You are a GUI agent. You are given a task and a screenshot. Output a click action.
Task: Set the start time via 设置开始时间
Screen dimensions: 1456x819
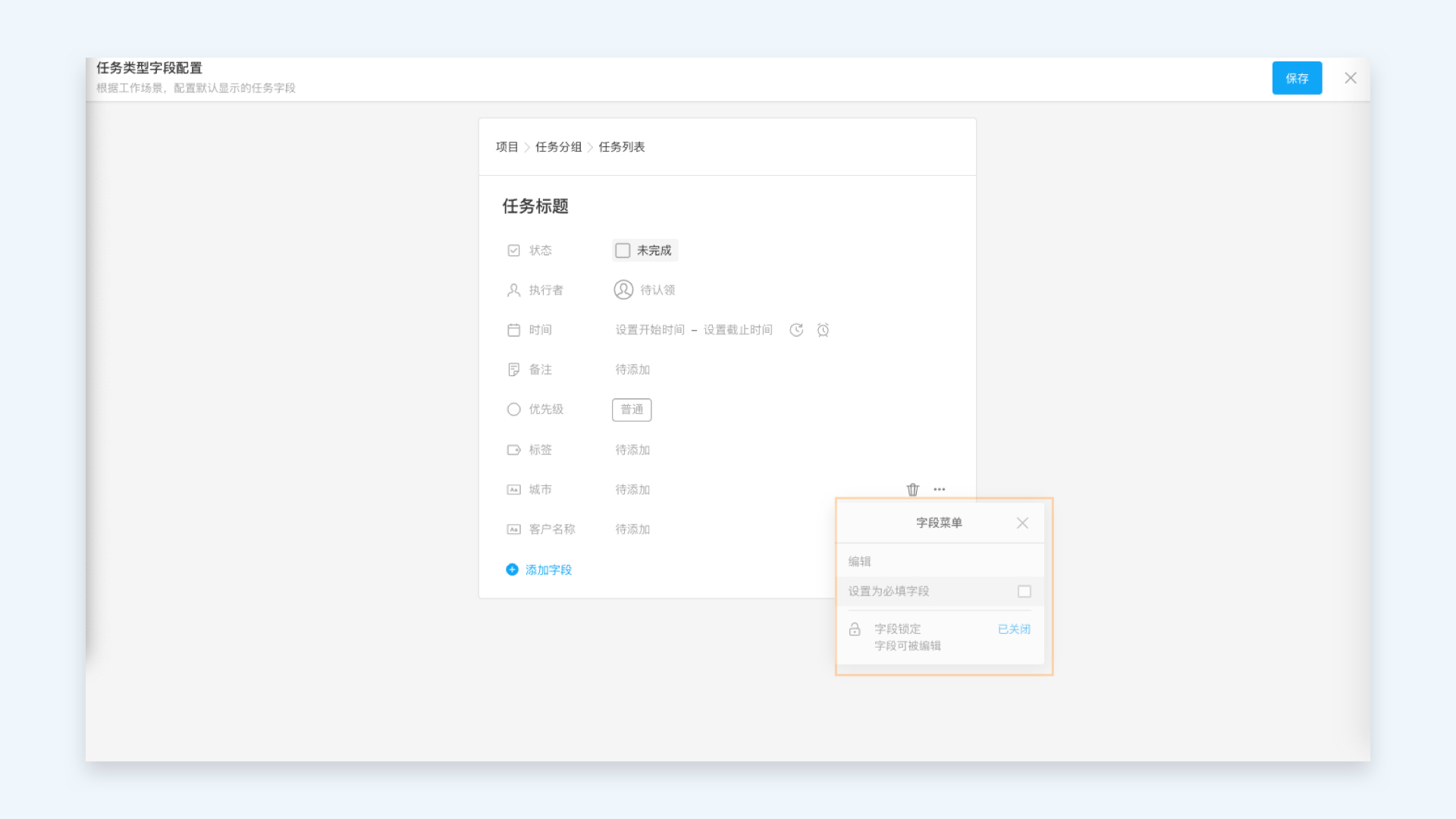(x=650, y=330)
